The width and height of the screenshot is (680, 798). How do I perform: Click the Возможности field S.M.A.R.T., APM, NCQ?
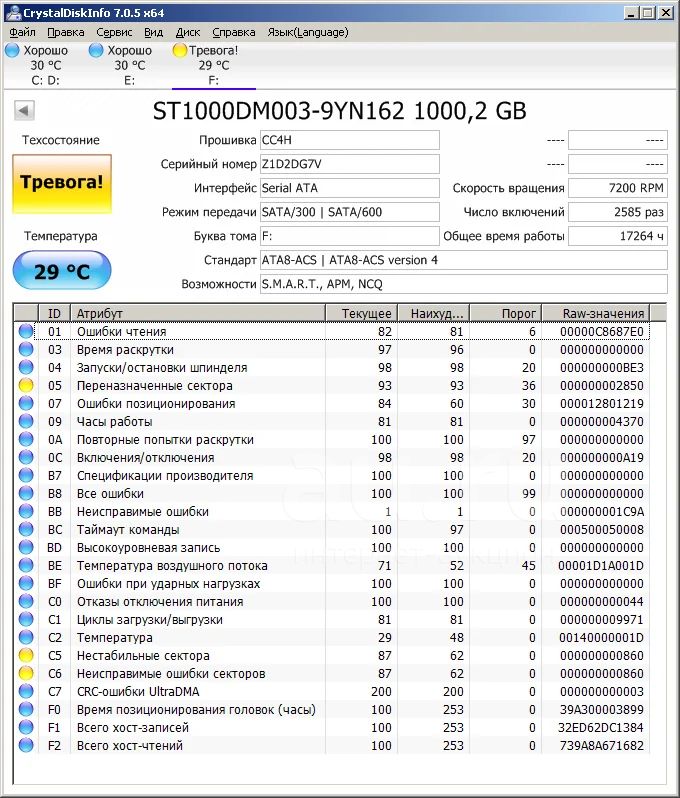pos(464,284)
